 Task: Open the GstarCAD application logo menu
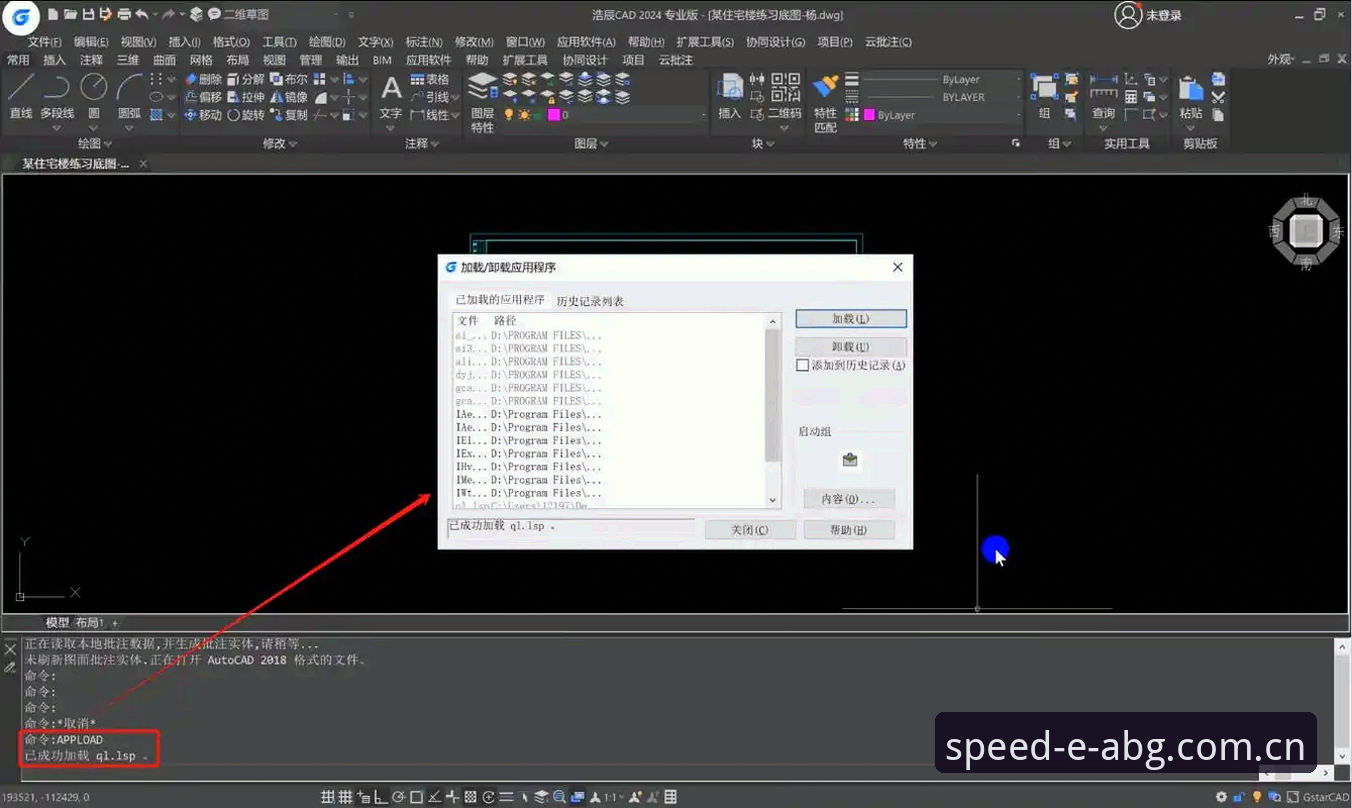click(x=21, y=16)
